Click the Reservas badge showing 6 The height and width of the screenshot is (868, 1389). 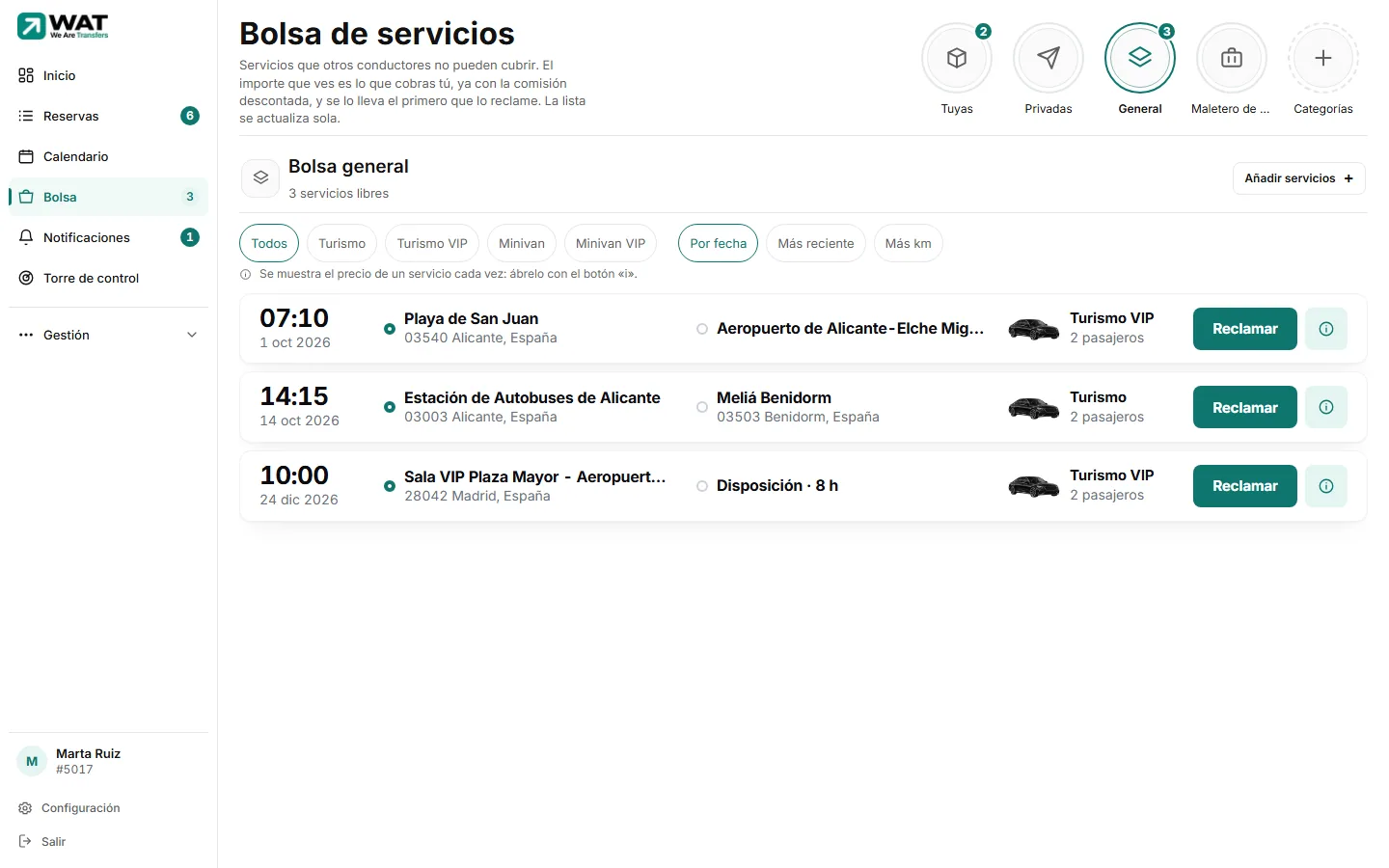(x=190, y=116)
